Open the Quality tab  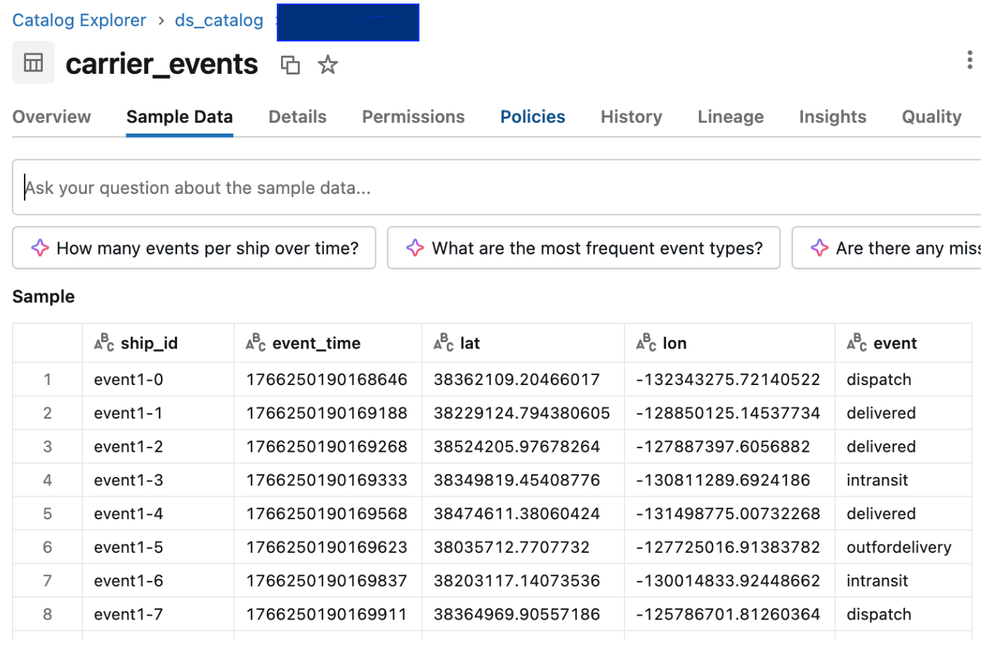pos(931,117)
